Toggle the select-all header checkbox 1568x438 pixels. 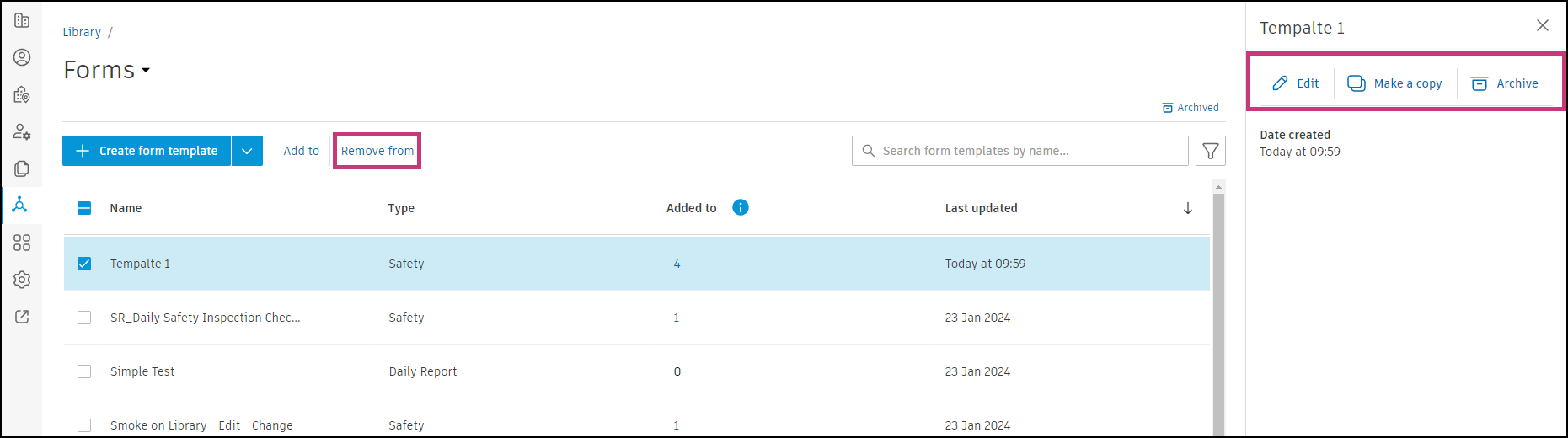click(x=84, y=208)
